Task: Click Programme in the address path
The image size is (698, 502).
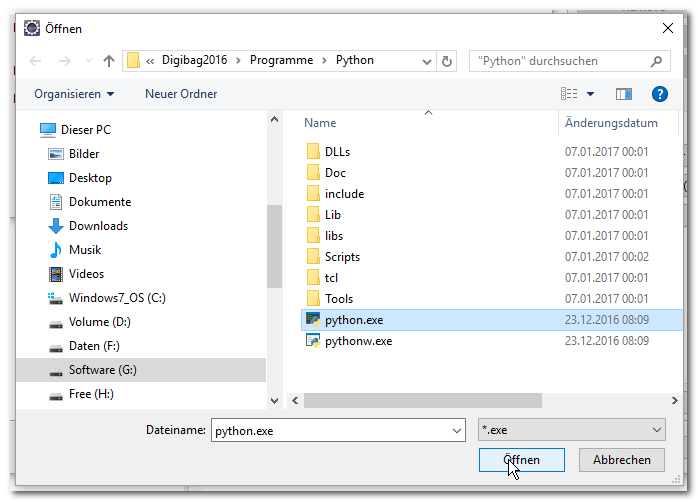Action: pyautogui.click(x=281, y=60)
